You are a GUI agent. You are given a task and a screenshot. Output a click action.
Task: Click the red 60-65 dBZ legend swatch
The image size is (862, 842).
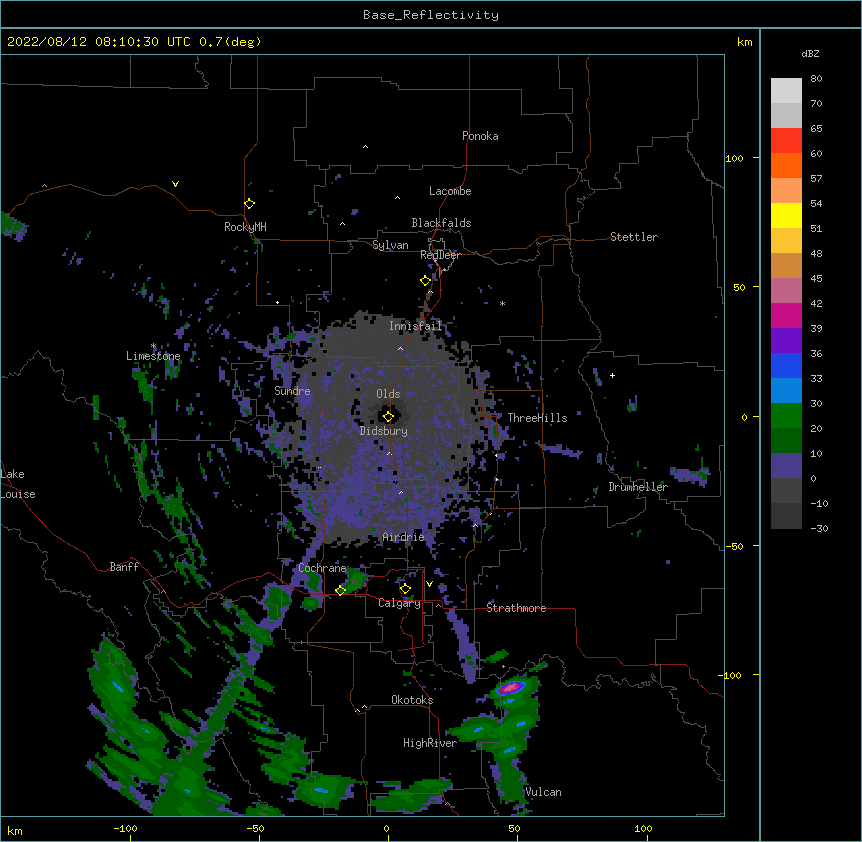(786, 141)
